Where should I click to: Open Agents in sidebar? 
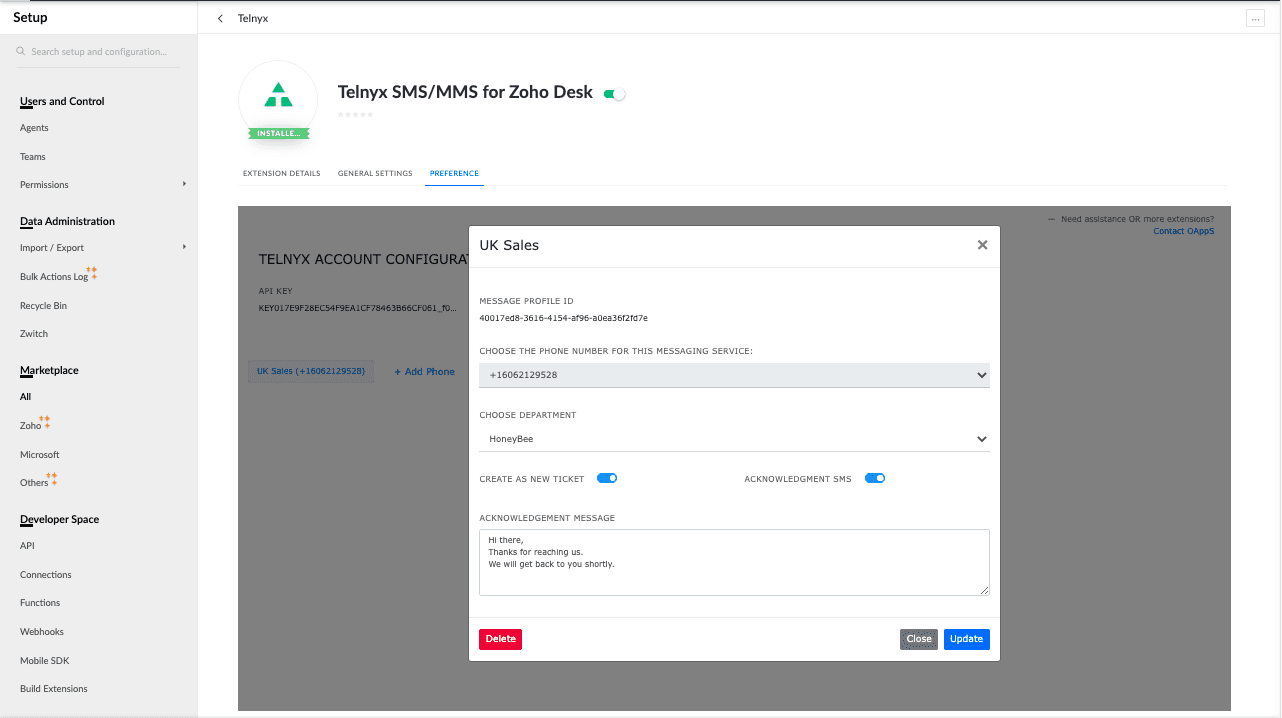(34, 128)
